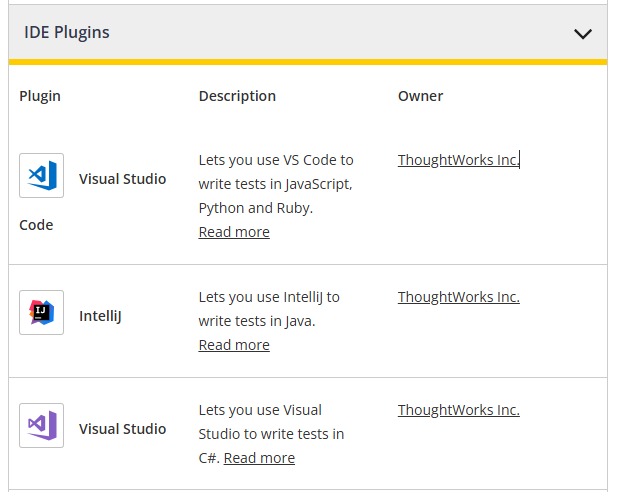618x492 pixels.
Task: Click the Description column header
Action: coord(237,96)
